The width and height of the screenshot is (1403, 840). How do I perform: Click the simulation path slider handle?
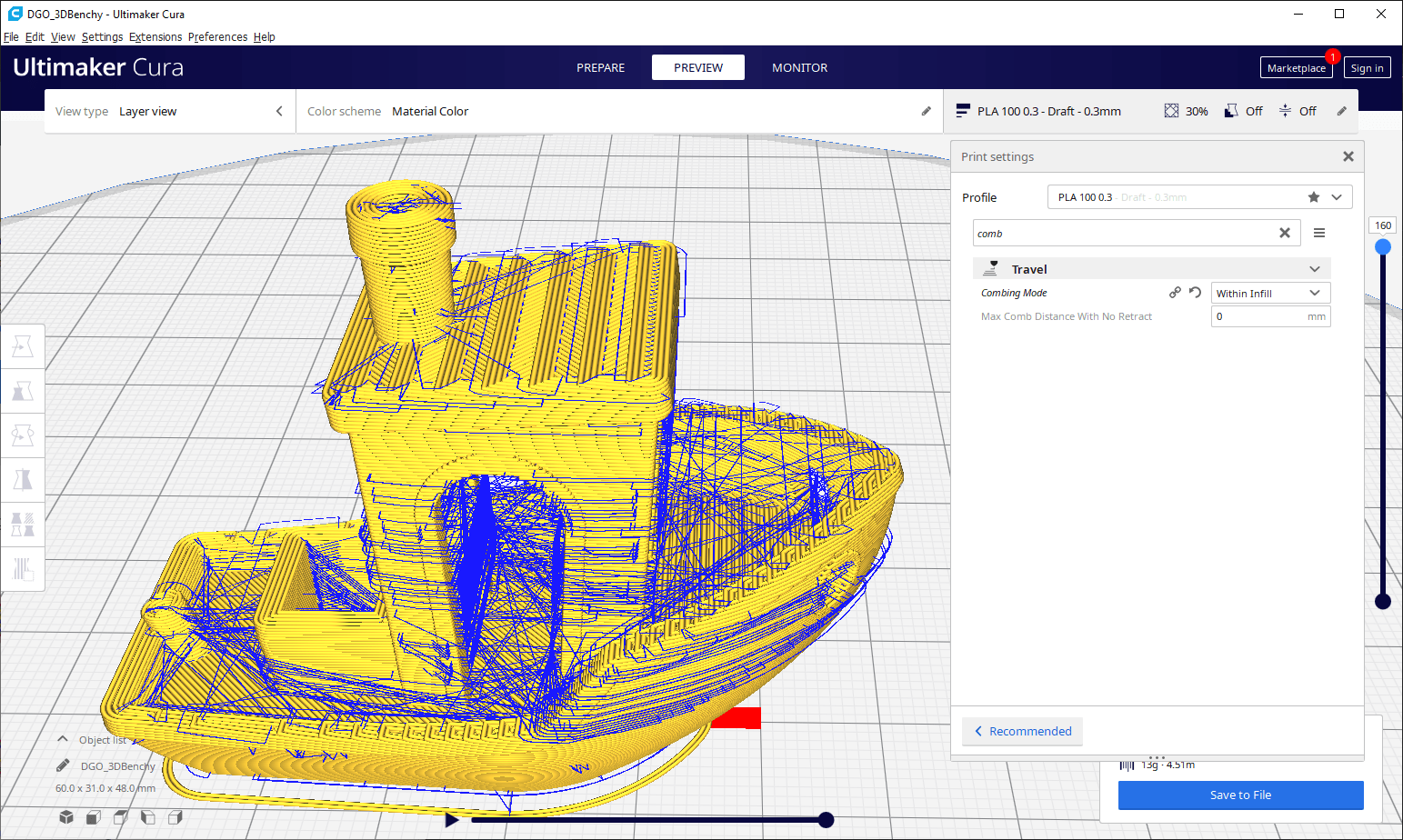tap(826, 820)
